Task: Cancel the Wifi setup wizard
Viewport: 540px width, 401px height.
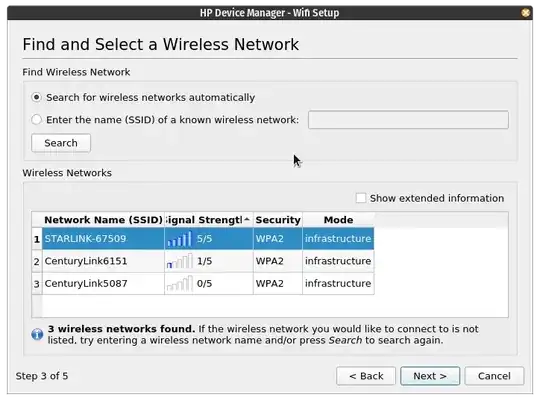Action: tap(494, 376)
